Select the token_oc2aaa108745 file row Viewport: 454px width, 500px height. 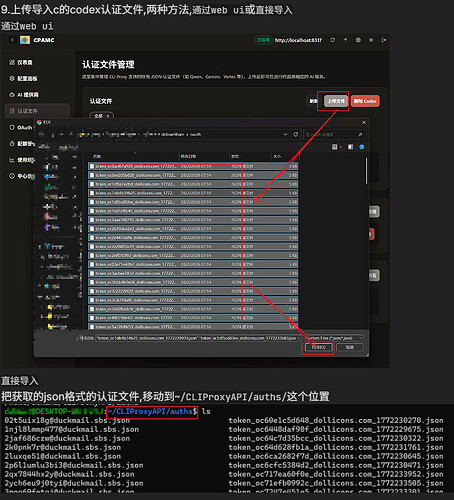(x=193, y=220)
